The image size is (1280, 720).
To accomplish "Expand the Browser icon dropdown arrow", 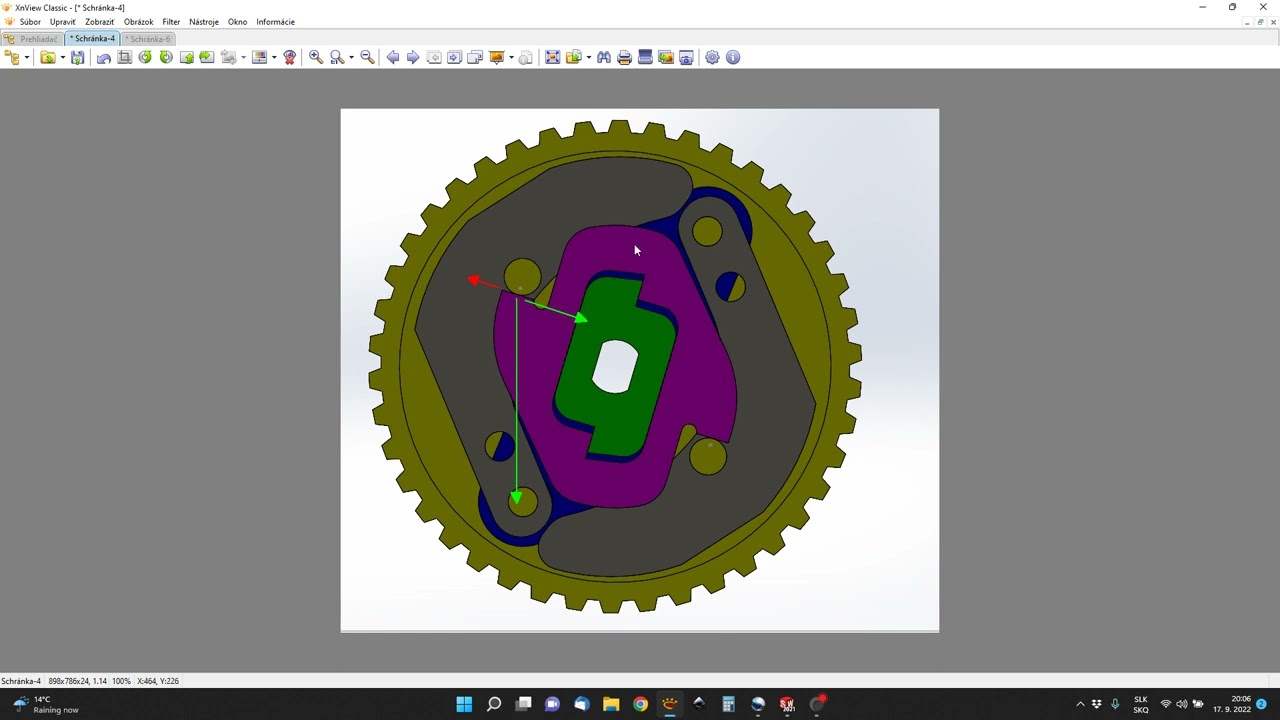I will 27,57.
